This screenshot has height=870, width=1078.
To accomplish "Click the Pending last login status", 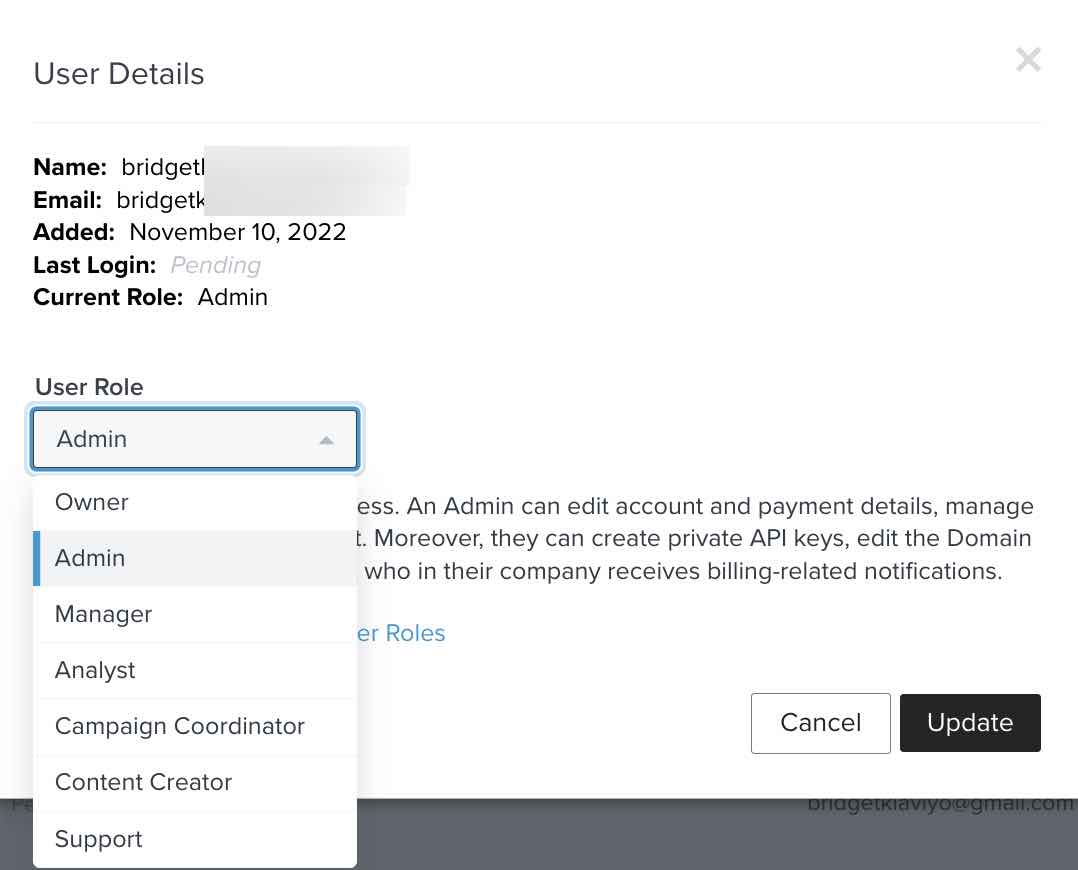I will 215,265.
